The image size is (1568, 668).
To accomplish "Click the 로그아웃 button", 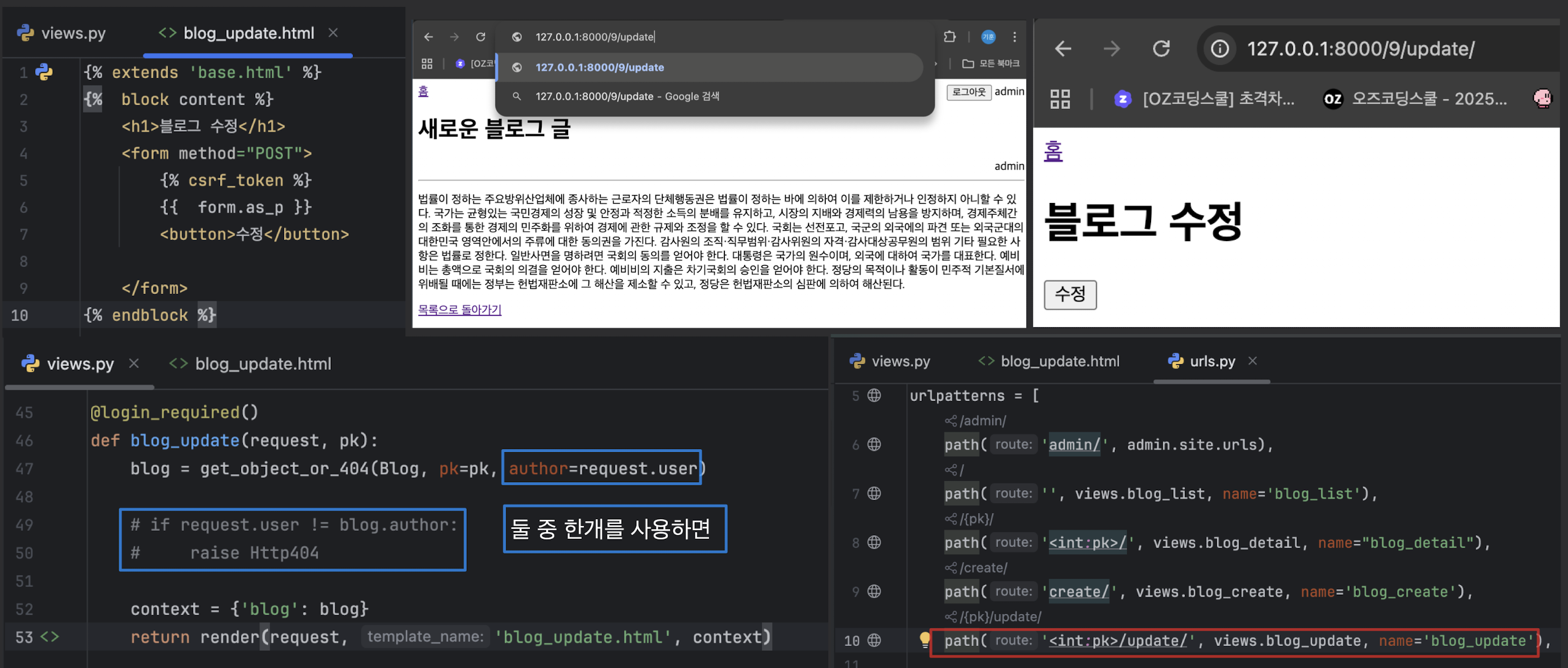I will 968,92.
